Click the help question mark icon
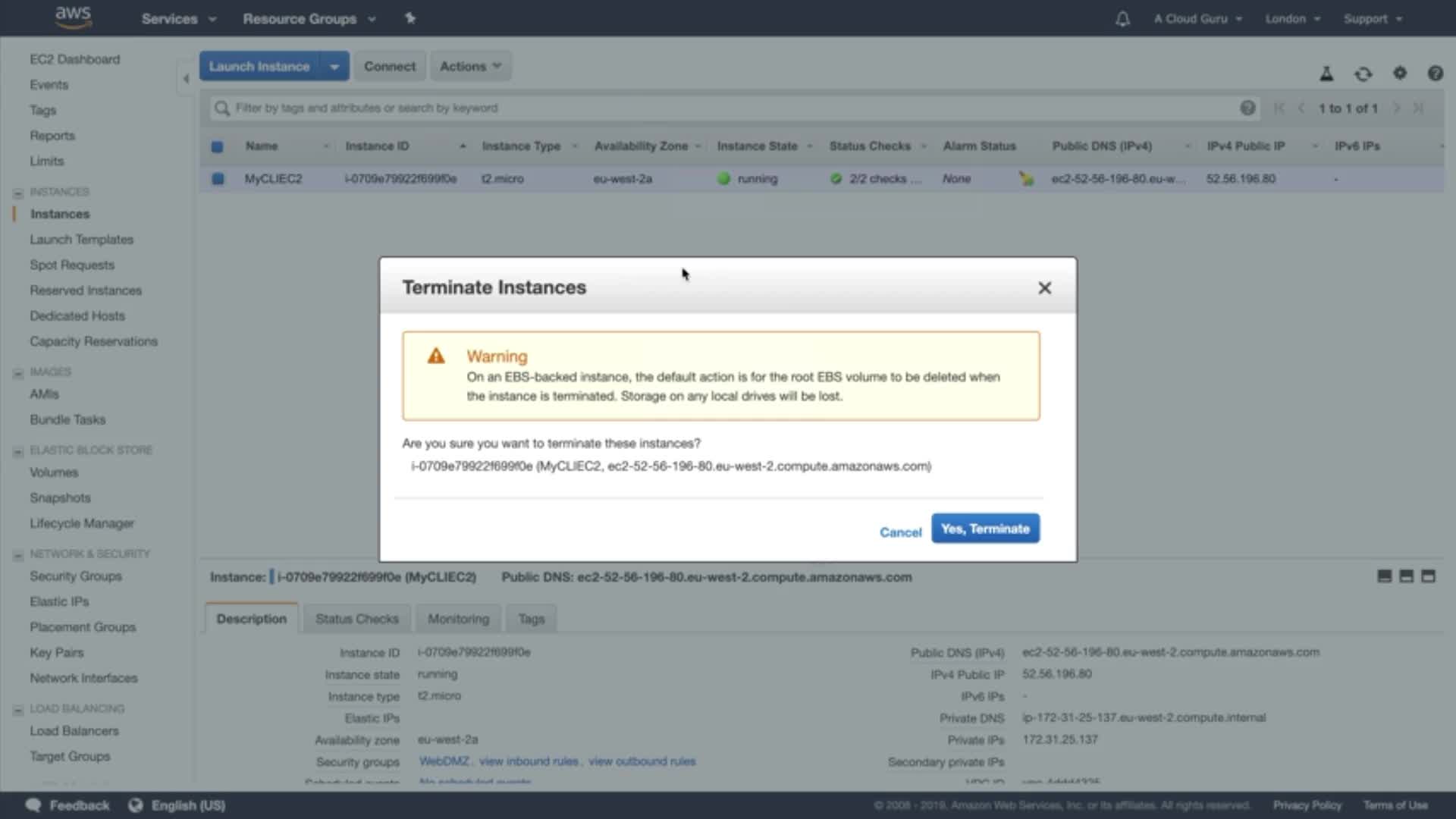The width and height of the screenshot is (1456, 819). [1435, 74]
